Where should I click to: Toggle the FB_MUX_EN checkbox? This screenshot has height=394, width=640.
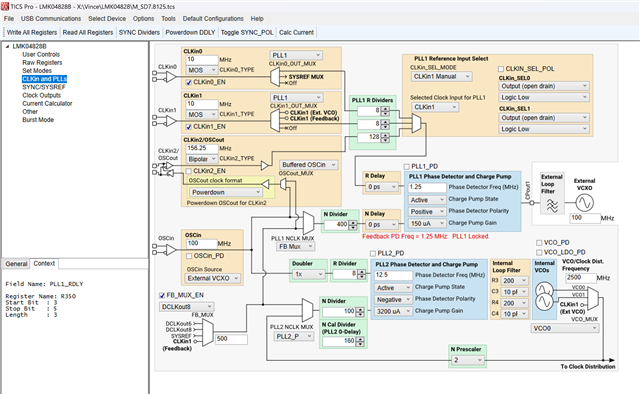tap(162, 296)
